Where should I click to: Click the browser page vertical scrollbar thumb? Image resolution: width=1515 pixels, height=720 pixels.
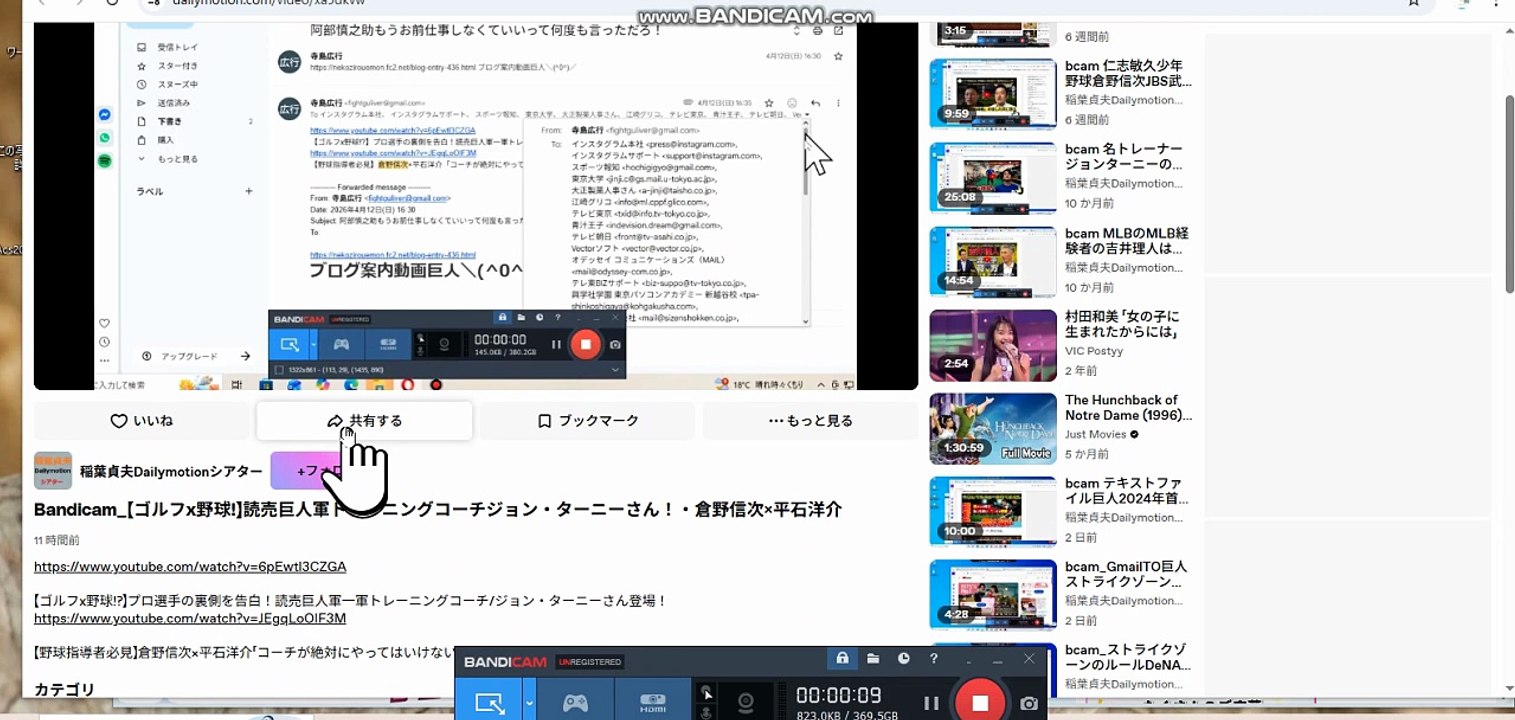click(1509, 194)
